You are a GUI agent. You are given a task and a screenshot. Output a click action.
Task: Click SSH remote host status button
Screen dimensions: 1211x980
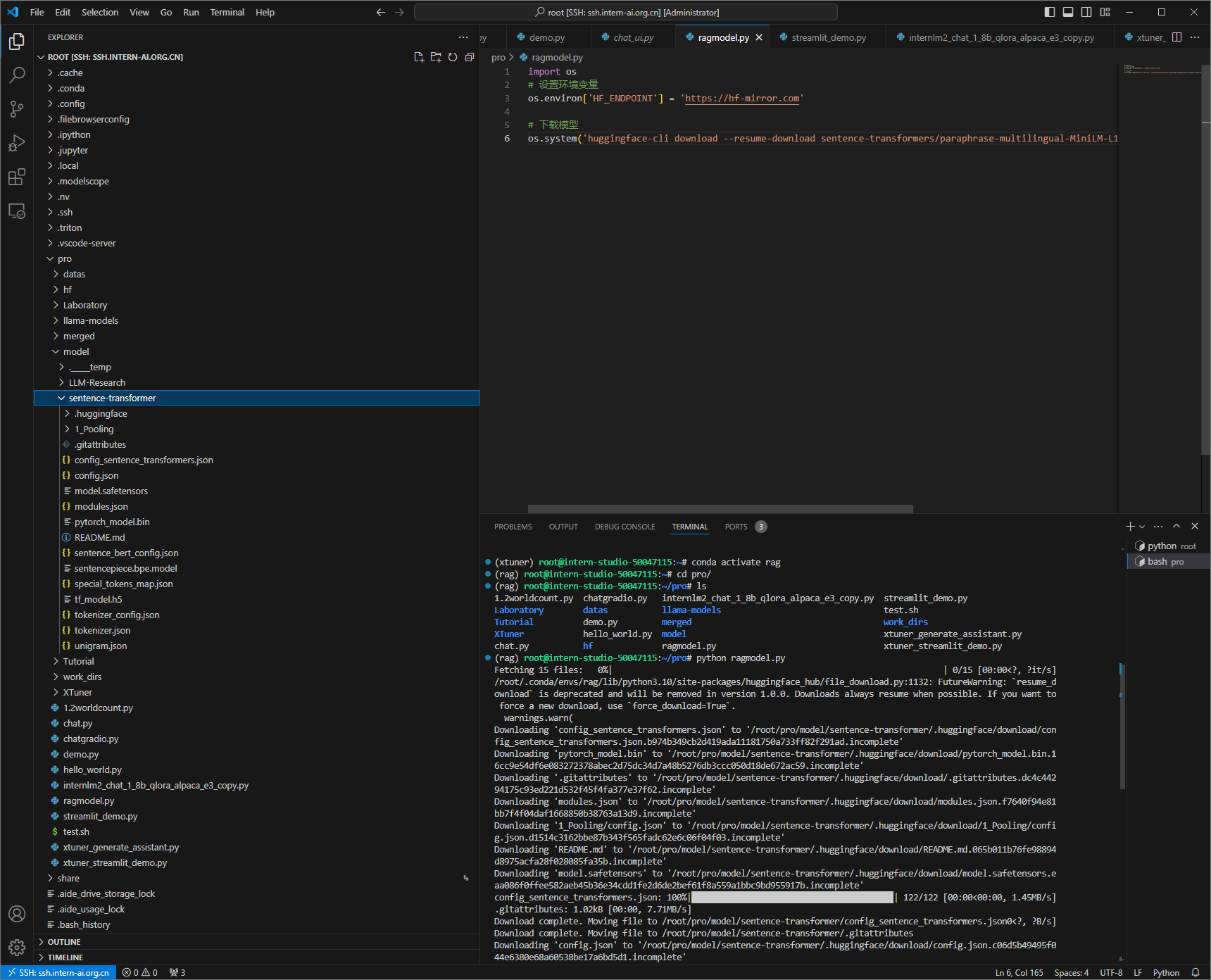(x=58, y=973)
